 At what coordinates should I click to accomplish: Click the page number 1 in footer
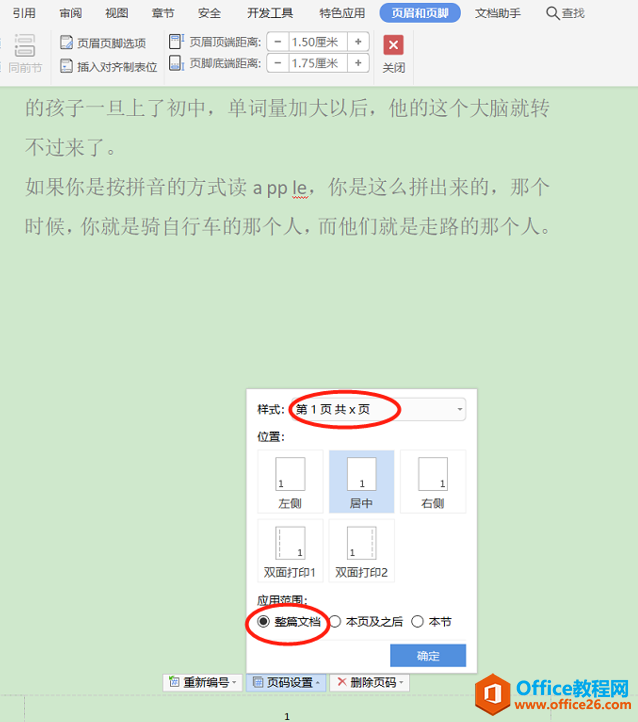coord(287,716)
